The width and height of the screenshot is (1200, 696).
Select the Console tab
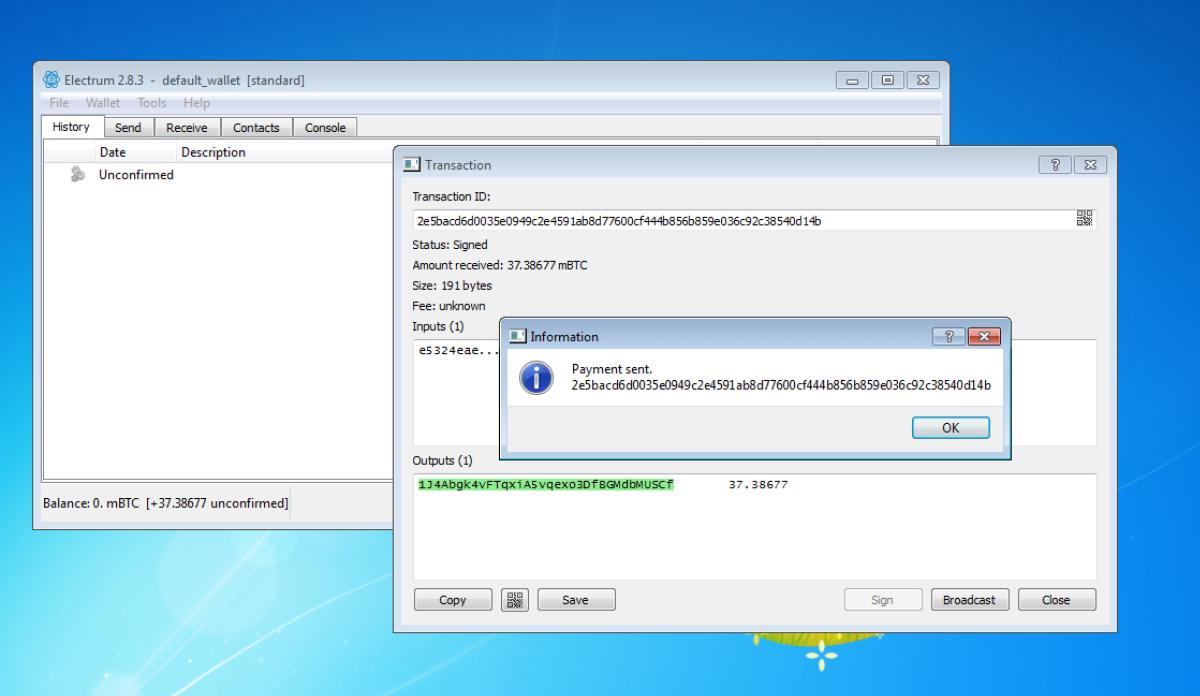click(325, 128)
